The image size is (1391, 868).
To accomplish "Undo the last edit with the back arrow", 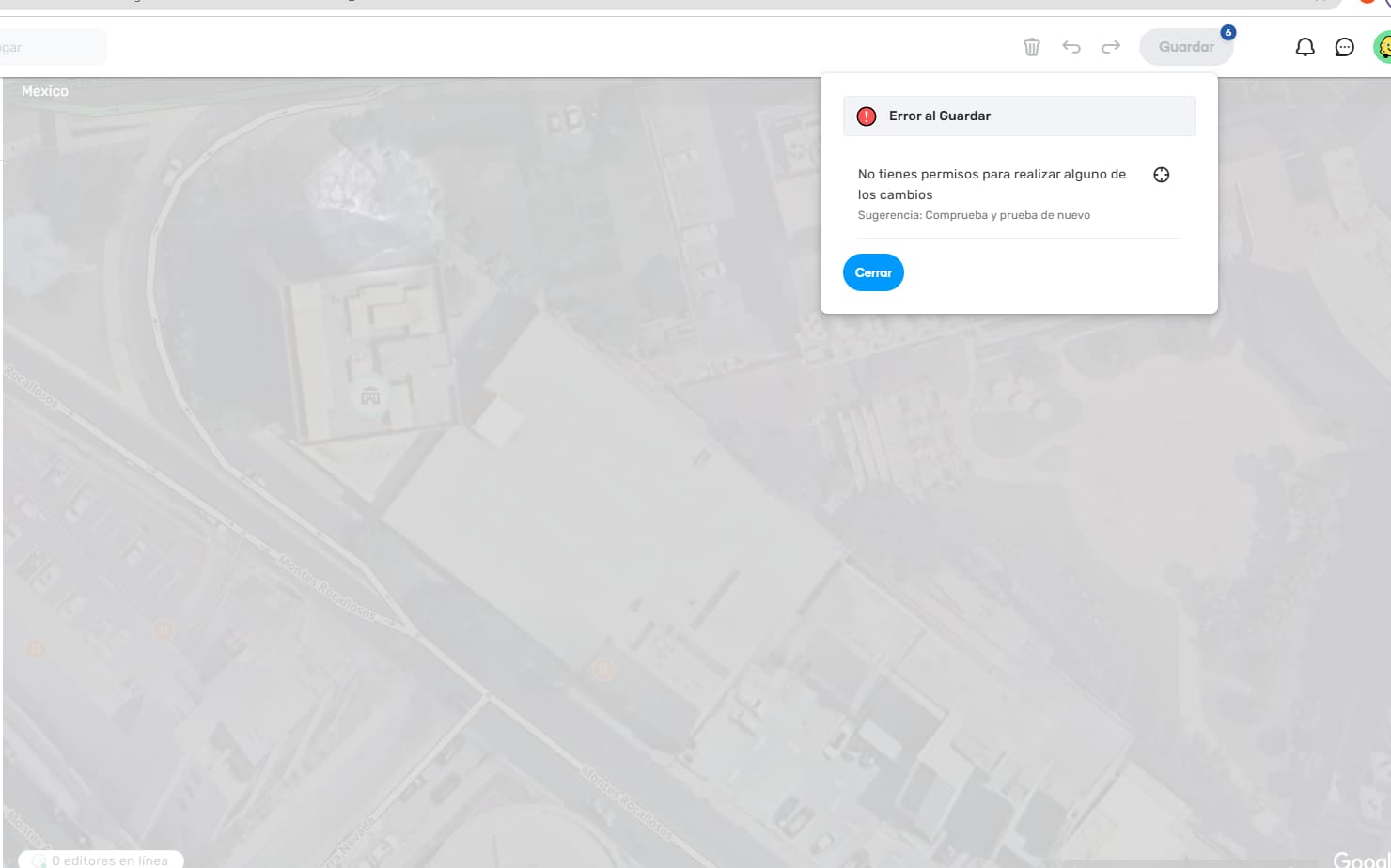I will point(1071,47).
